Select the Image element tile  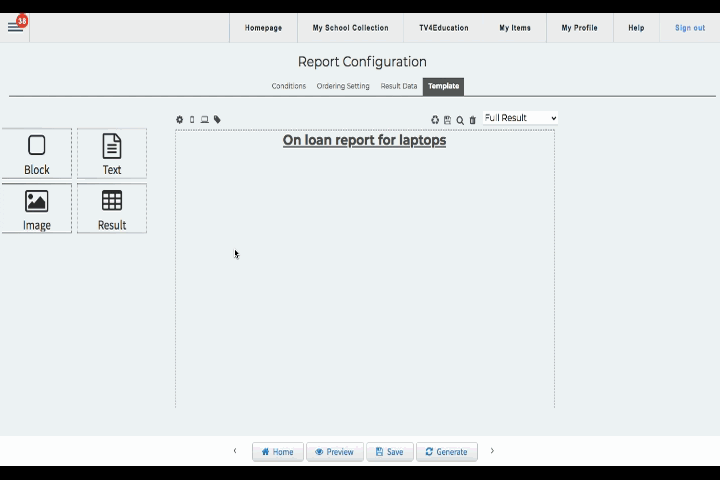pyautogui.click(x=37, y=209)
